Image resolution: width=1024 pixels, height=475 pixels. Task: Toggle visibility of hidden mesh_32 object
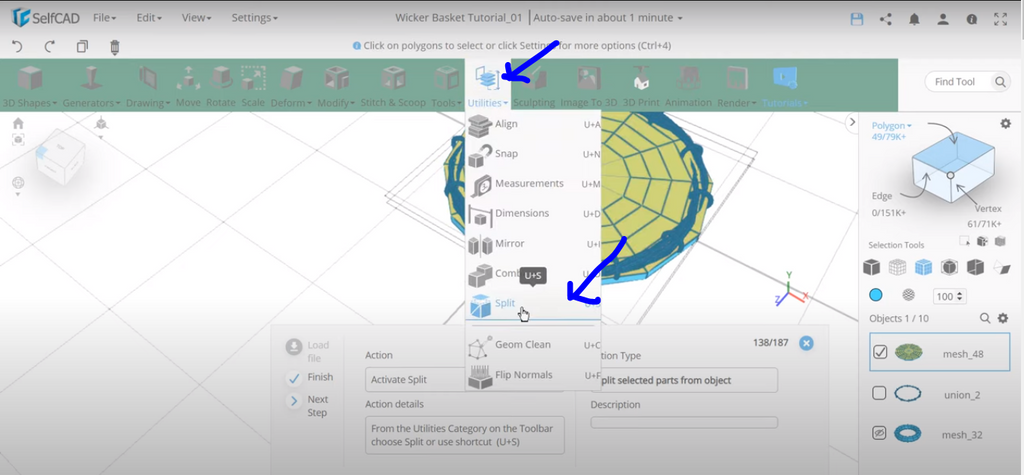(879, 433)
